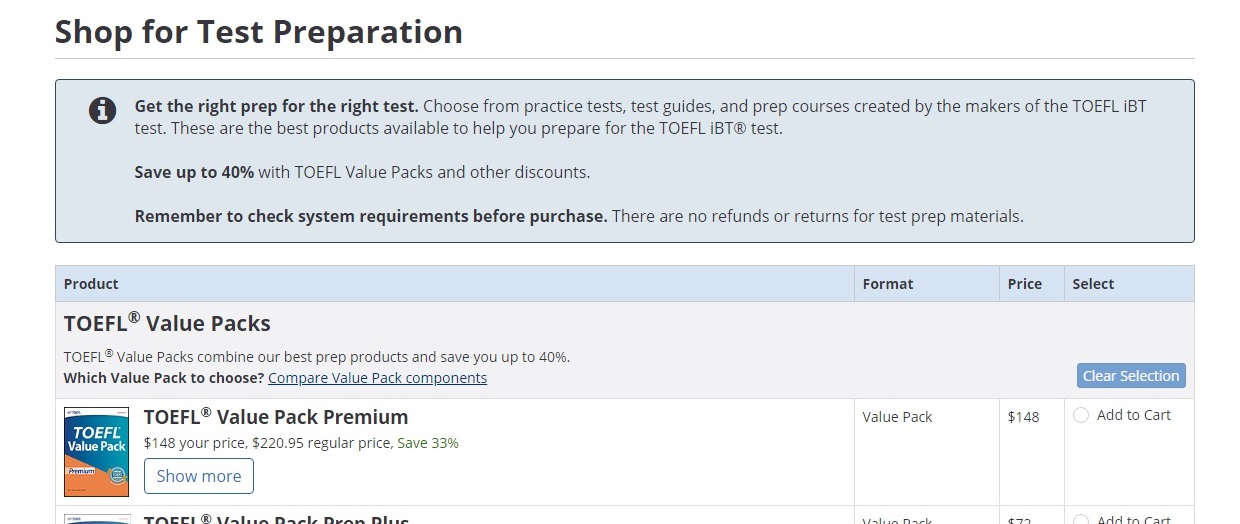Click the Shop for Test Preparation heading
The height and width of the screenshot is (524, 1240).
(x=259, y=32)
